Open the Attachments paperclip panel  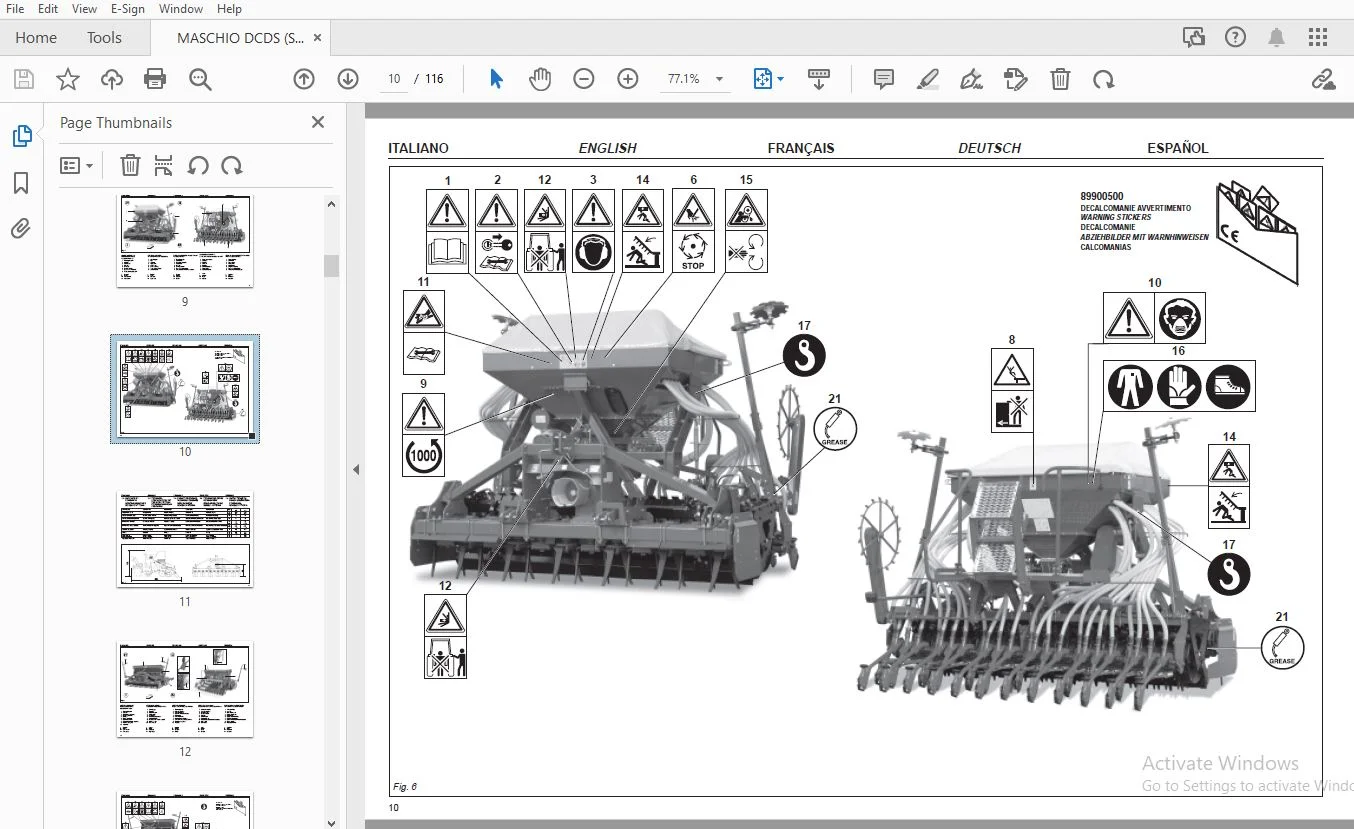click(21, 229)
